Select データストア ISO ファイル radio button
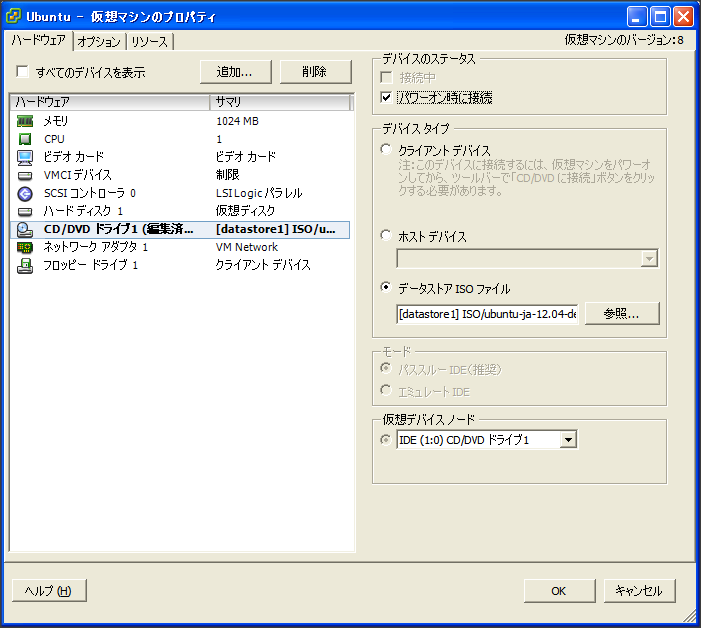This screenshot has height=628, width=701. point(386,287)
